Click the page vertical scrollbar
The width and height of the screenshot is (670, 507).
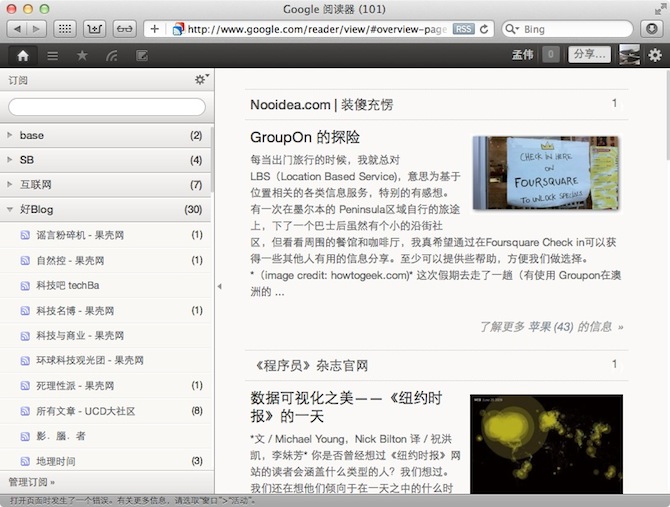pos(667,115)
